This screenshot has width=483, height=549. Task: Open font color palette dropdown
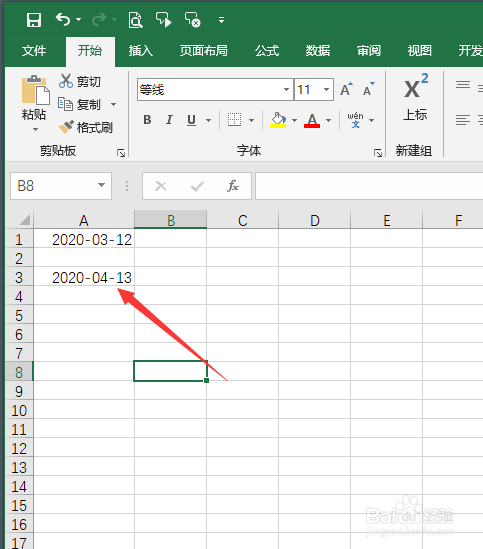[329, 120]
